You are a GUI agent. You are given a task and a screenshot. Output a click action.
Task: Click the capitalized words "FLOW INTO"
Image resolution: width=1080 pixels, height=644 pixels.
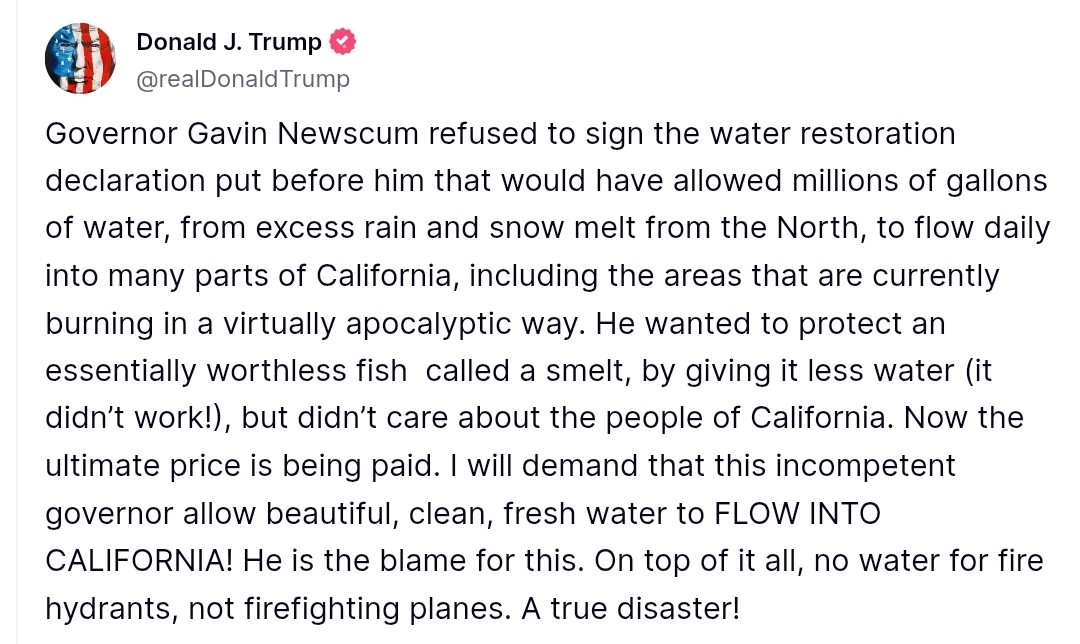796,513
